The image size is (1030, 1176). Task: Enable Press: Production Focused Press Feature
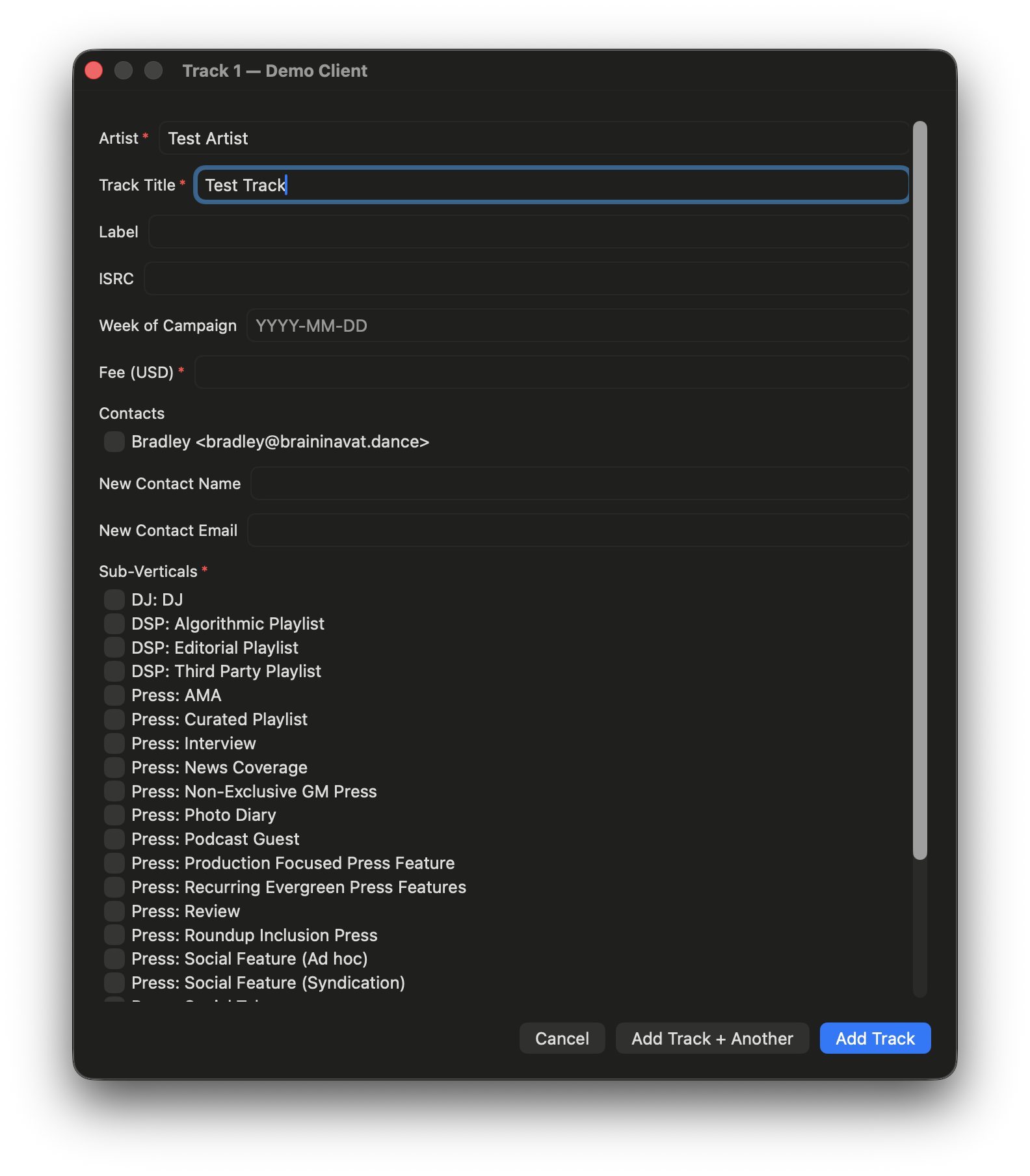click(x=114, y=863)
